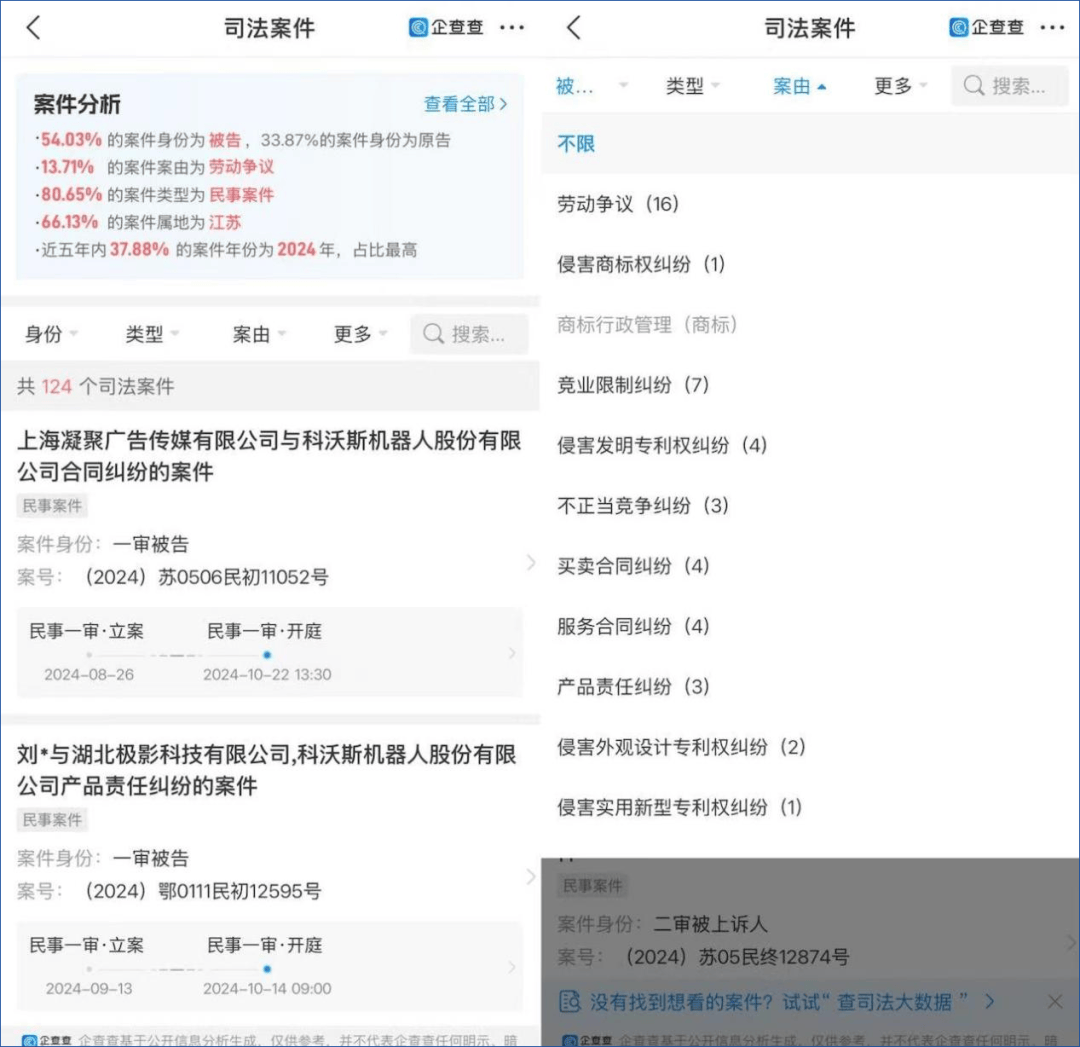Click chevron beside case 鄂0111民初12595号
Screen dimensions: 1080x1047
click(530, 876)
